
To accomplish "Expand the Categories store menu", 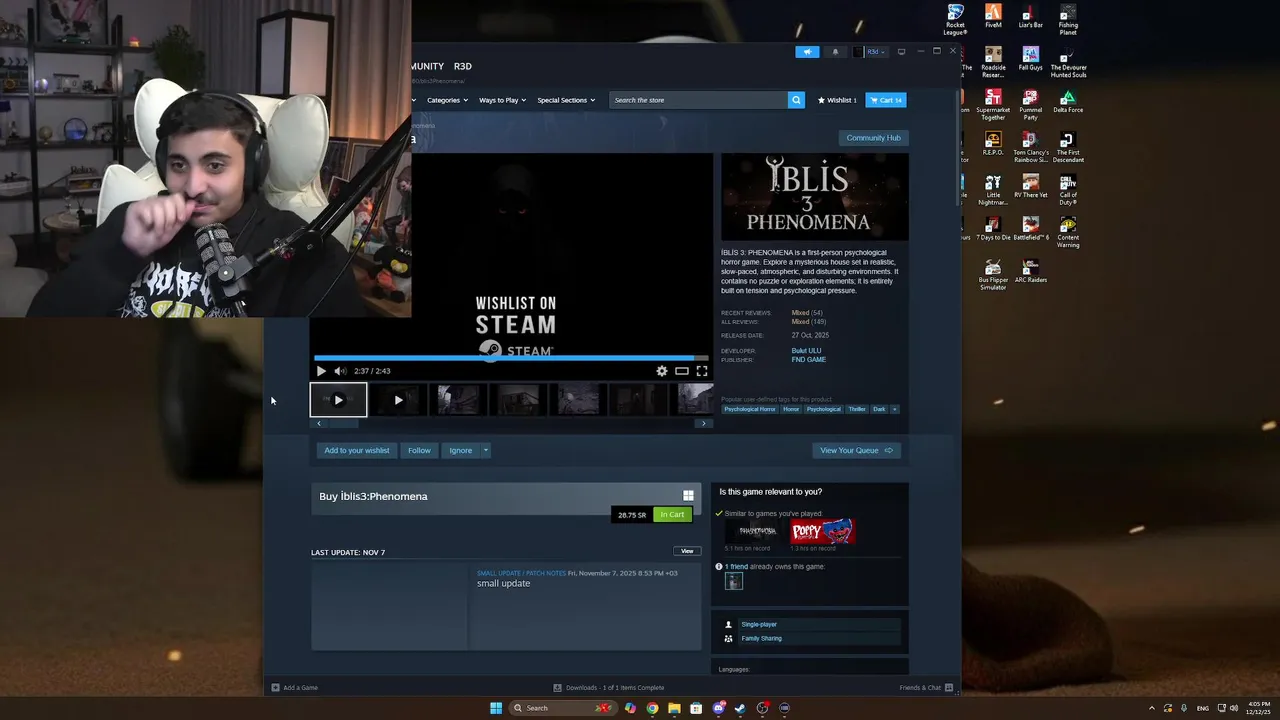I will point(447,100).
